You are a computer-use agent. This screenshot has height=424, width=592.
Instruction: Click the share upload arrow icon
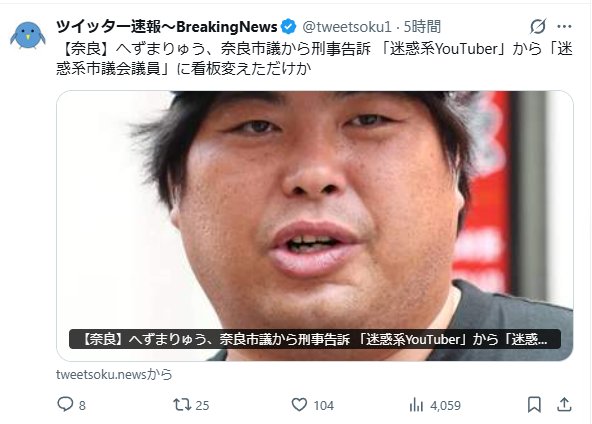click(x=564, y=405)
